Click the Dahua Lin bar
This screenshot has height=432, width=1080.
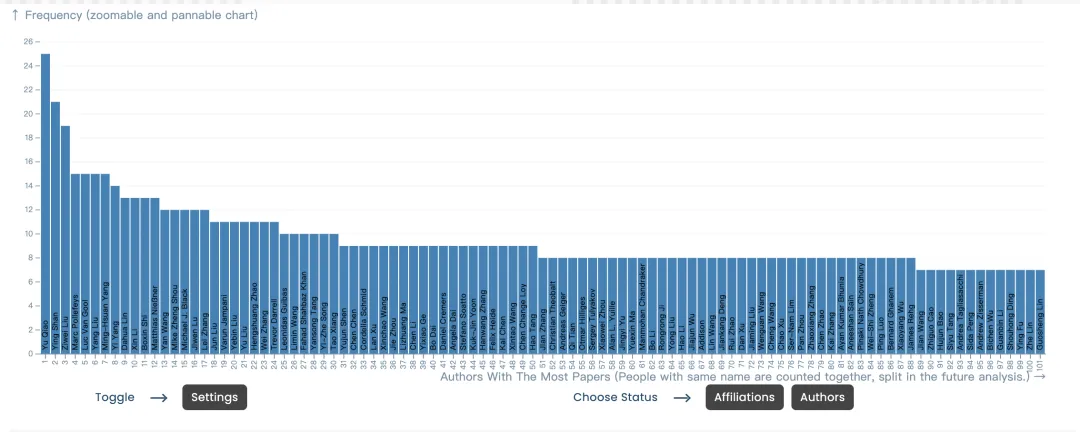[x=125, y=276]
